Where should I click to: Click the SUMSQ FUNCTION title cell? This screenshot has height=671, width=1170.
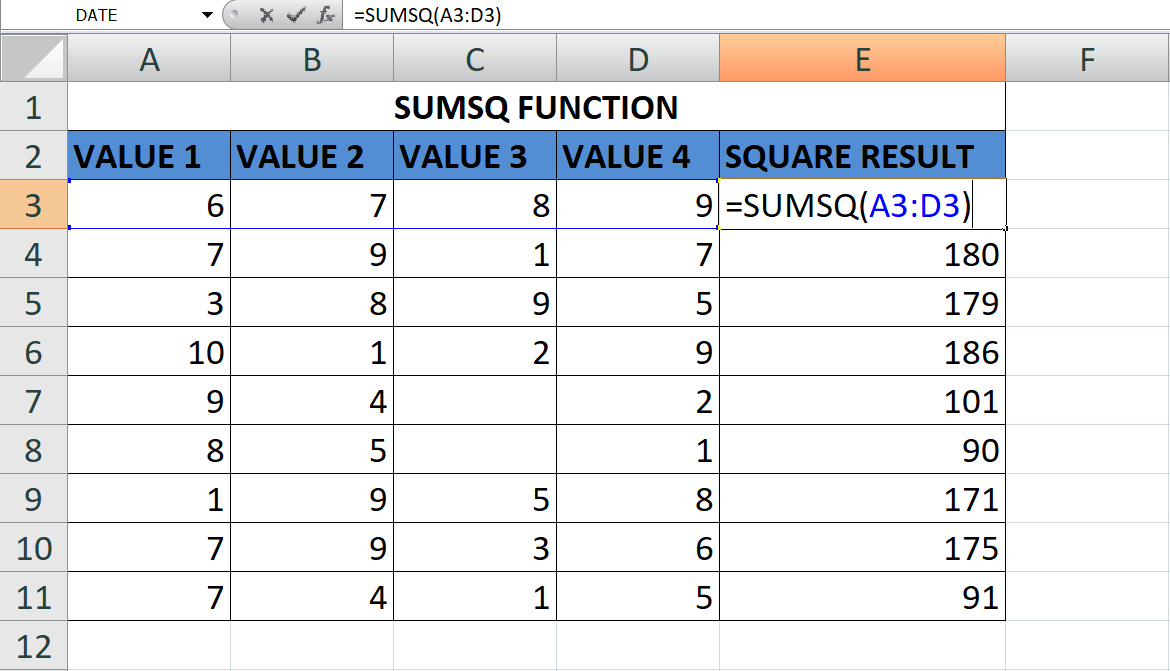click(x=536, y=107)
